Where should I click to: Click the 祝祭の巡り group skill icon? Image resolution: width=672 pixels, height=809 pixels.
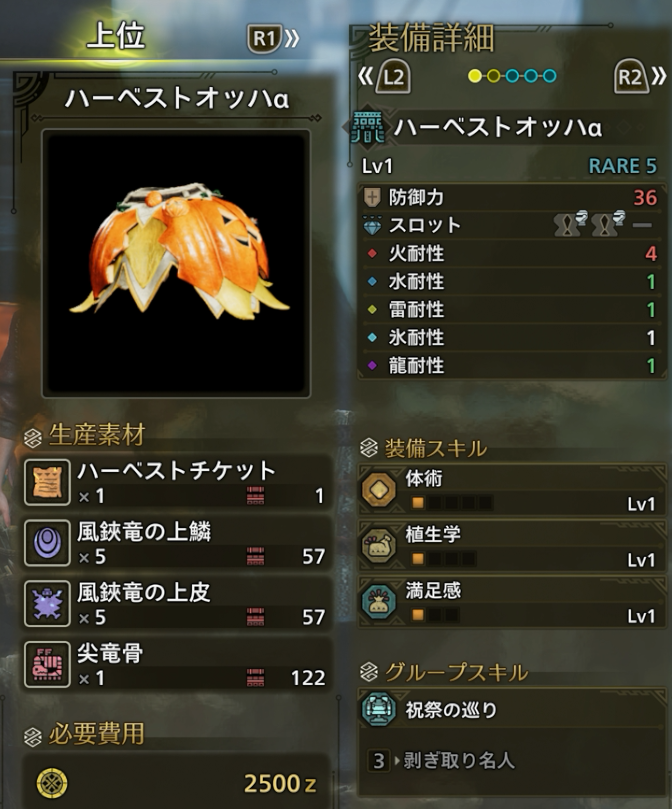coord(379,709)
